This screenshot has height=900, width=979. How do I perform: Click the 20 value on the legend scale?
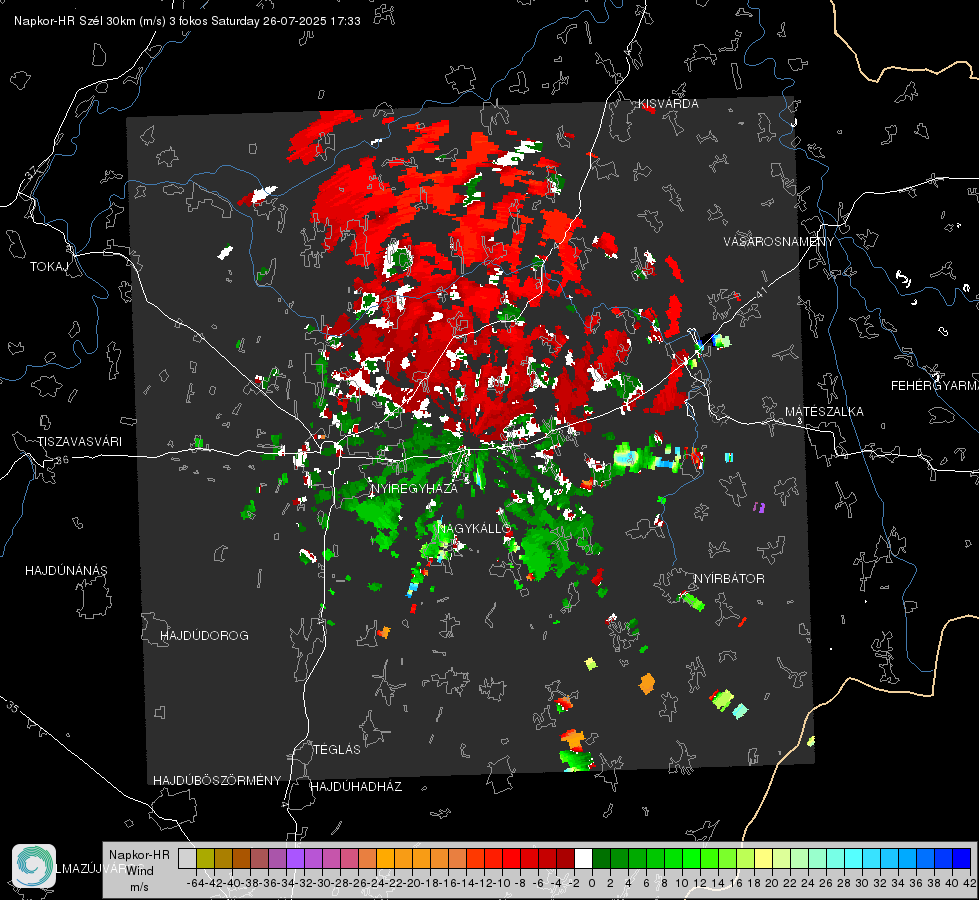point(772,883)
